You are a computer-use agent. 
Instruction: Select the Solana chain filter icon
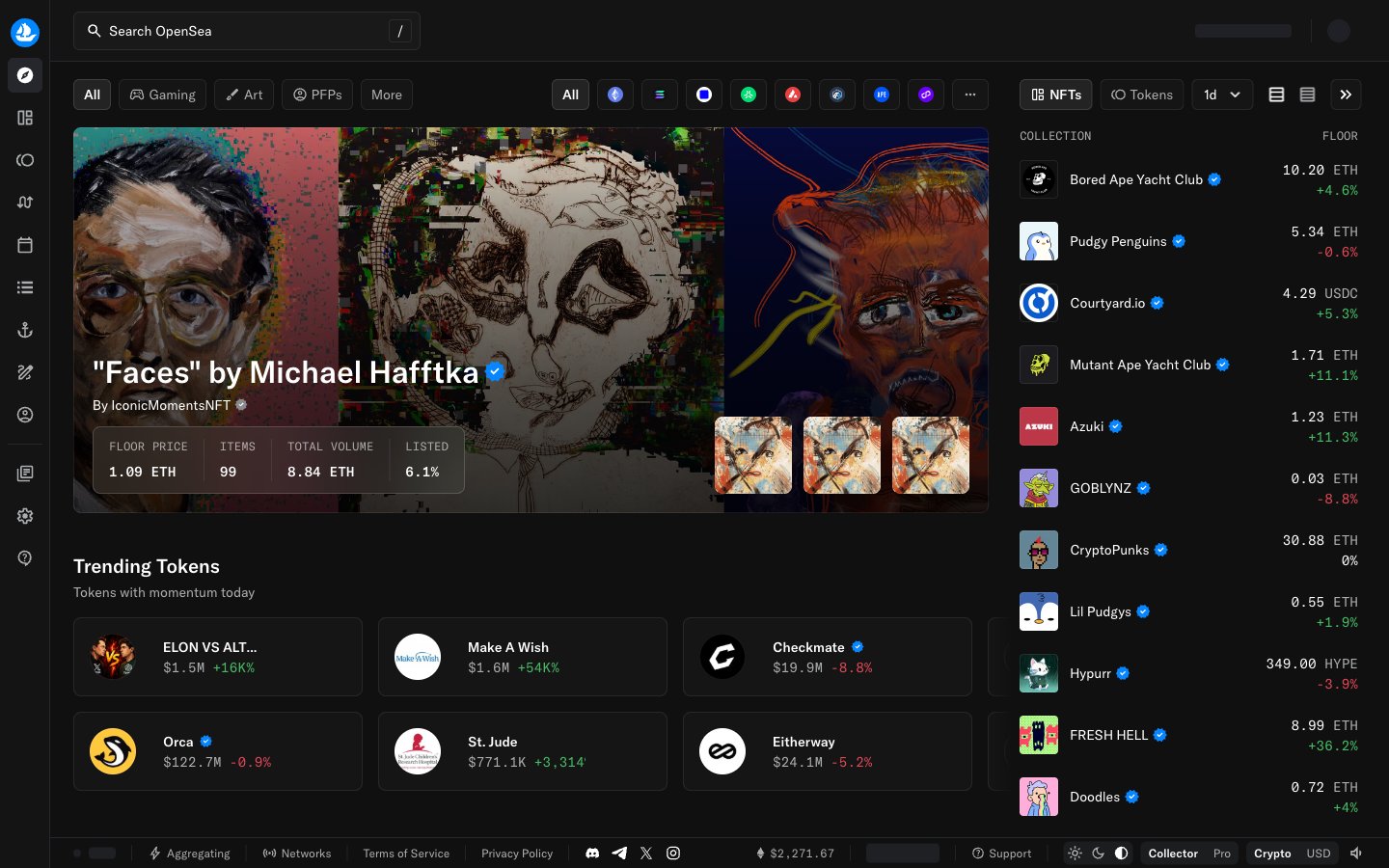click(x=660, y=95)
